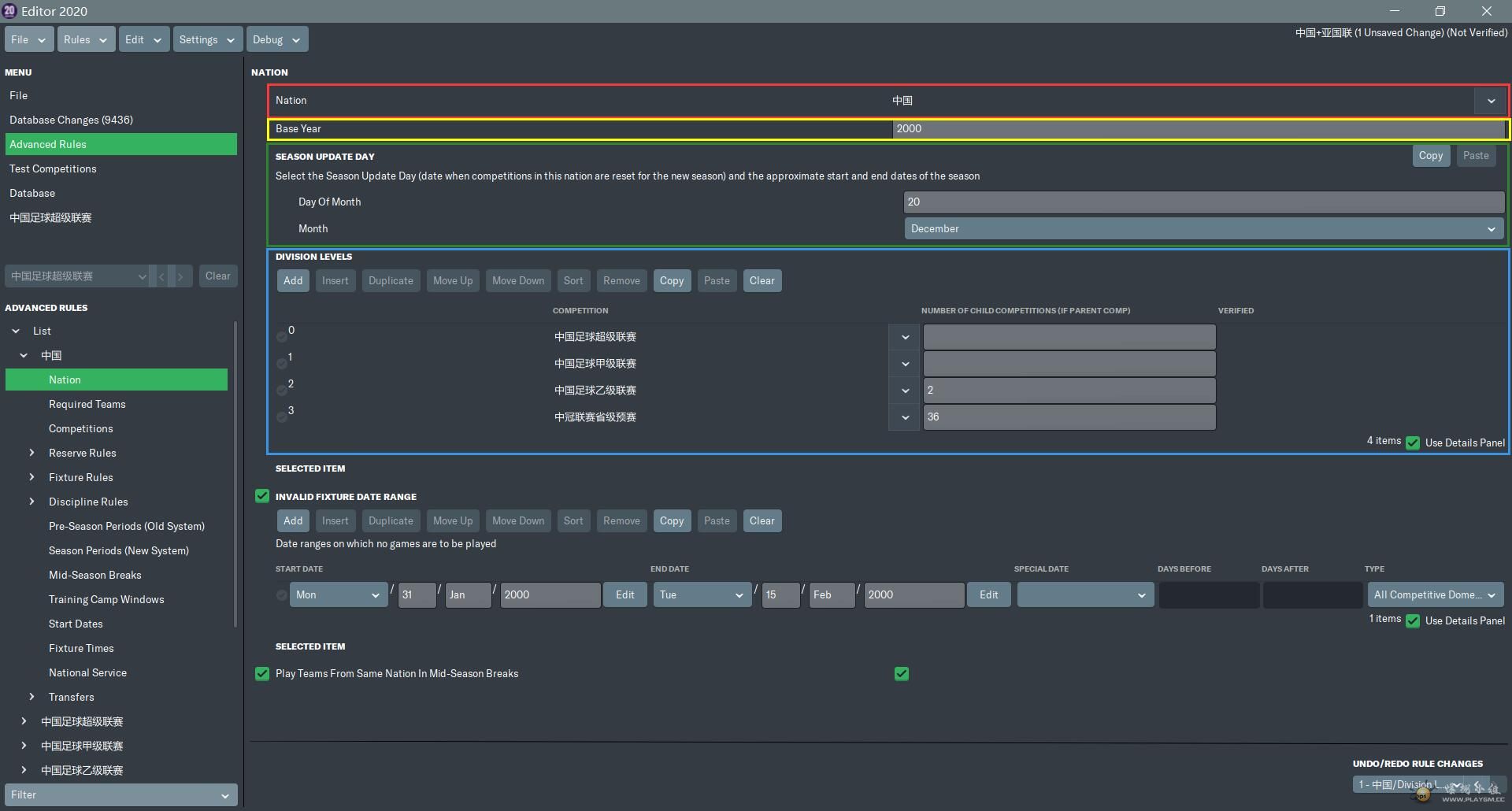Open the Filter dropdown

[x=120, y=795]
